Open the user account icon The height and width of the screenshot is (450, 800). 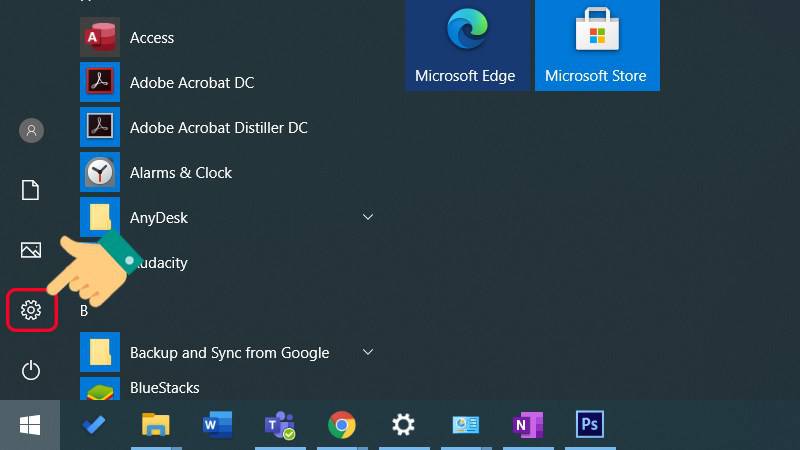click(x=31, y=131)
